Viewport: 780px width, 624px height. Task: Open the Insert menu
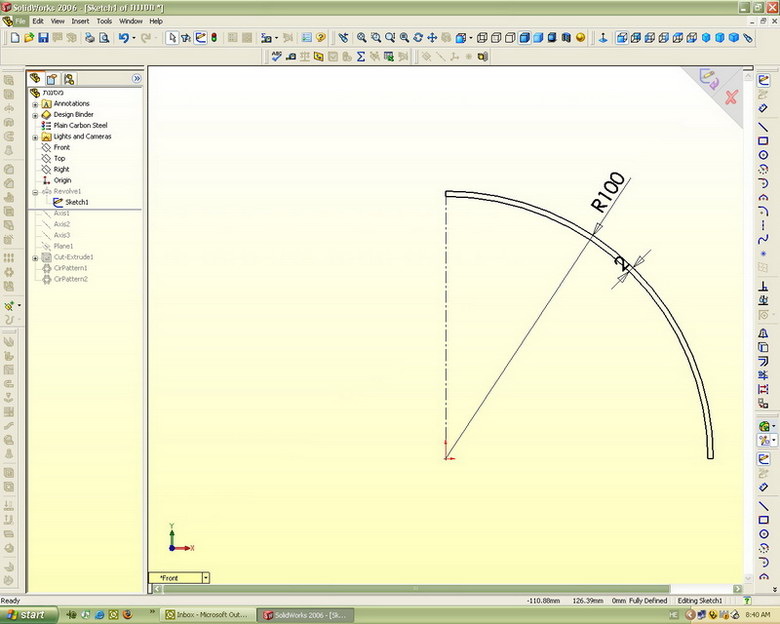[x=80, y=20]
